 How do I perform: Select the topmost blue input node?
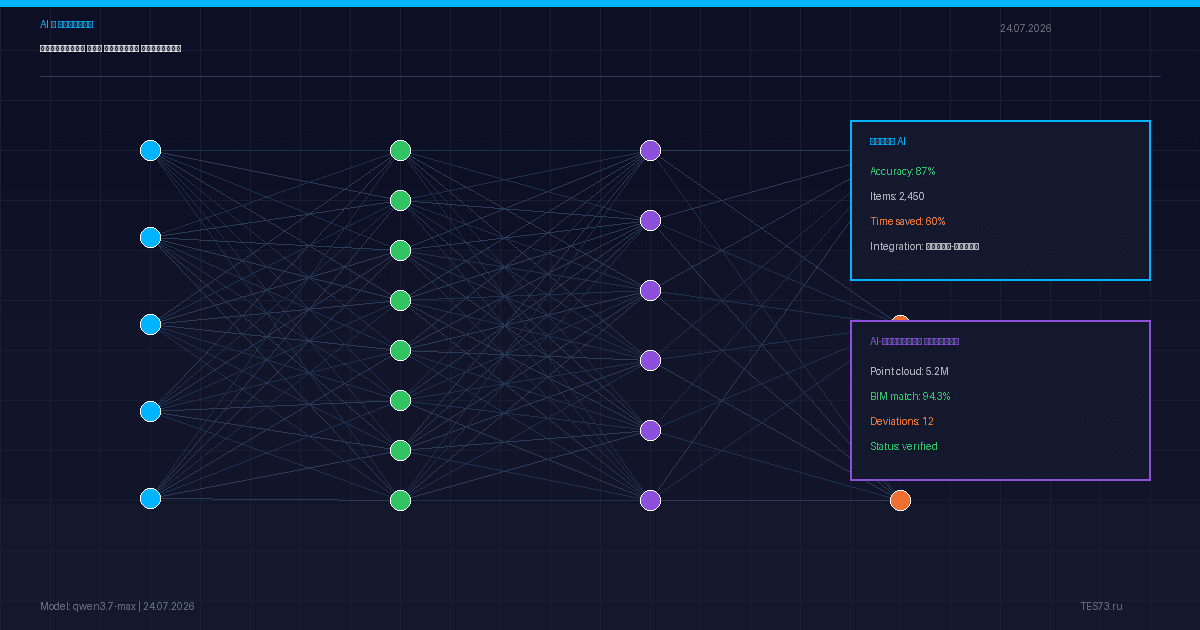point(150,150)
